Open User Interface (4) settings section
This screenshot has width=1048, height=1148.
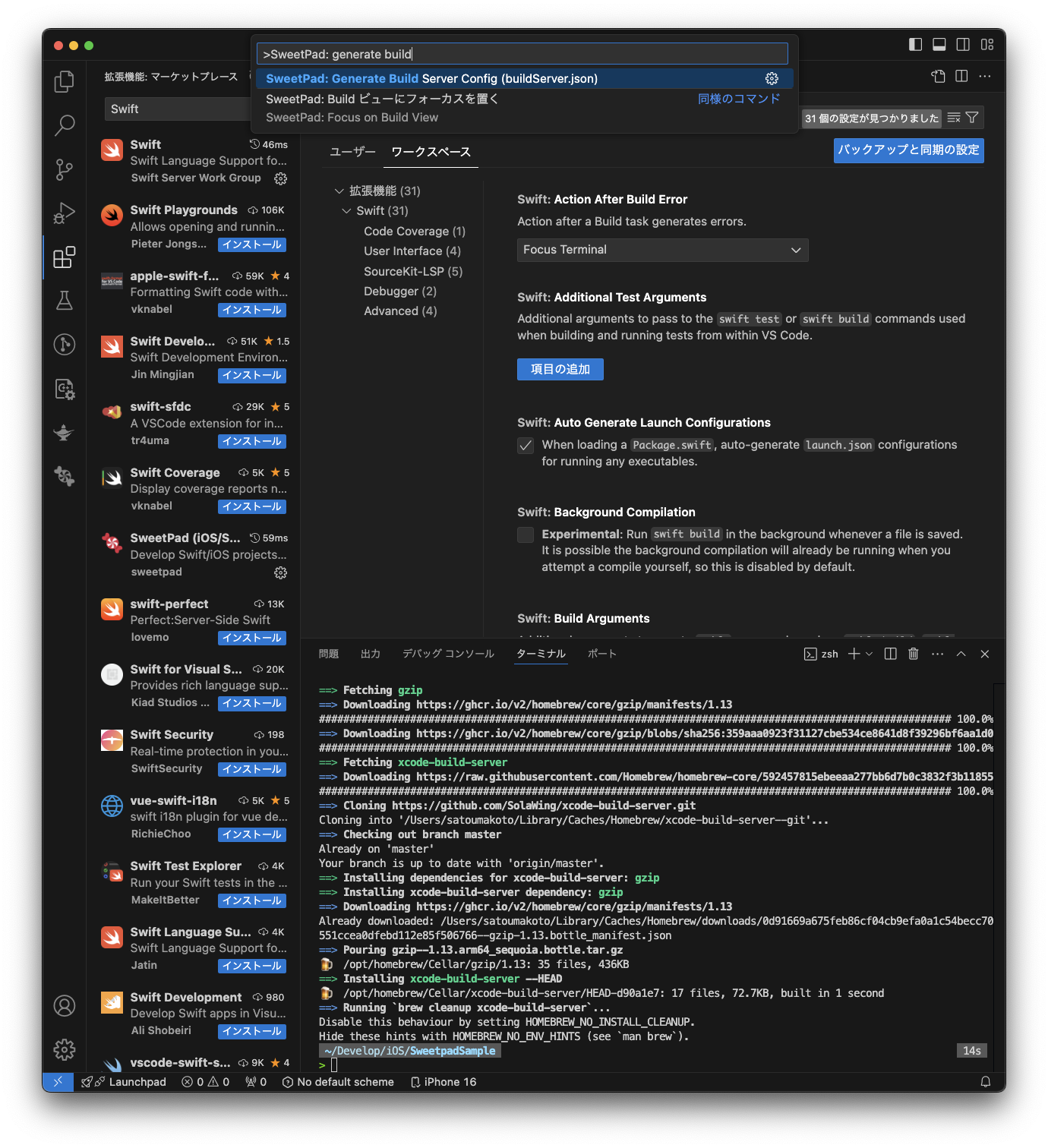412,251
